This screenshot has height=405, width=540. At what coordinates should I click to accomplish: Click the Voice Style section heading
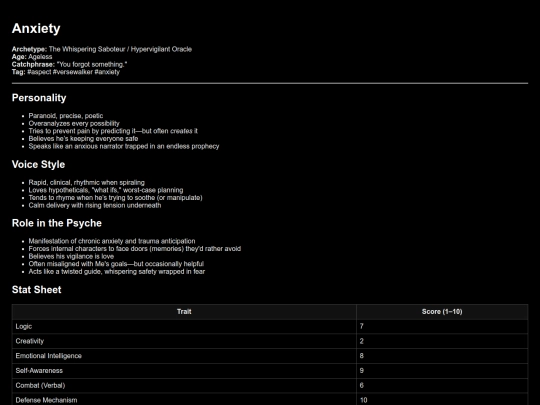coord(38,164)
